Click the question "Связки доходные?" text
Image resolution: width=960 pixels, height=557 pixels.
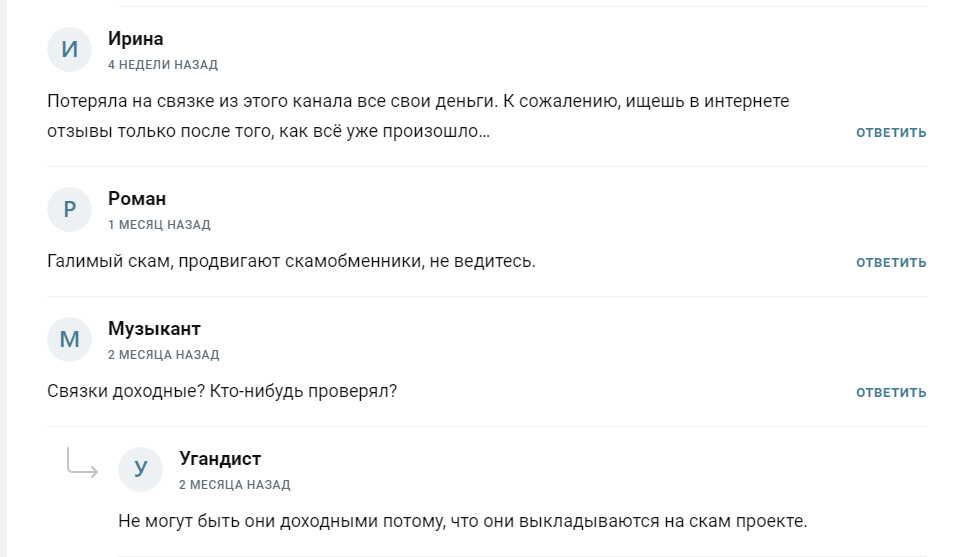pyautogui.click(x=222, y=391)
